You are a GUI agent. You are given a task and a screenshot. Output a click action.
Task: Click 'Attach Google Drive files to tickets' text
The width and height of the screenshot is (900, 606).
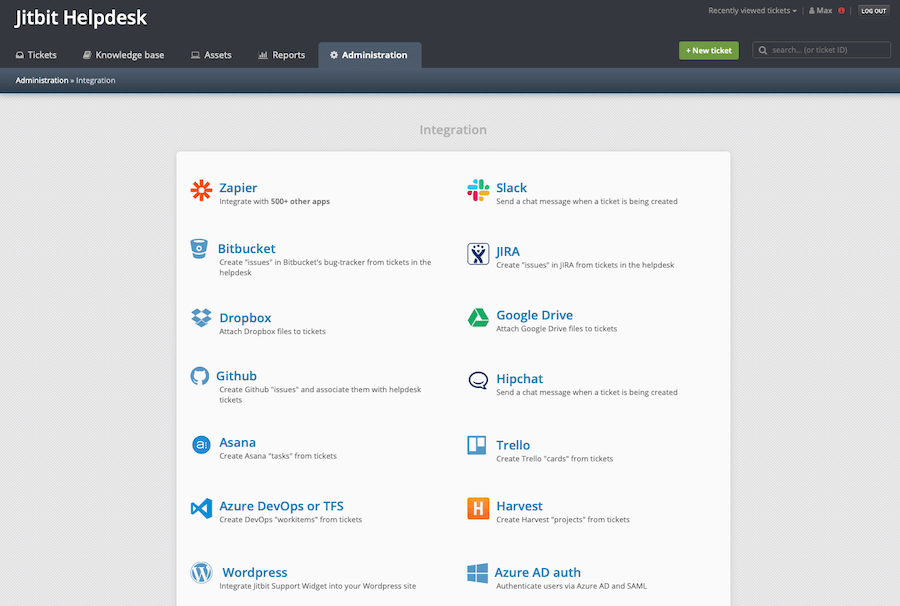tap(556, 328)
